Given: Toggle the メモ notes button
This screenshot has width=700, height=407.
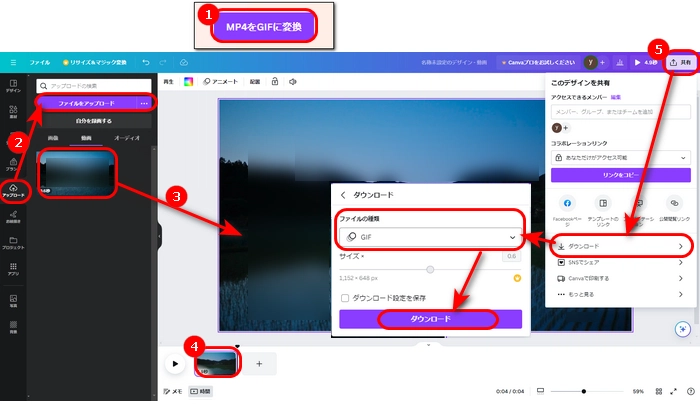Looking at the screenshot, I should (x=172, y=391).
